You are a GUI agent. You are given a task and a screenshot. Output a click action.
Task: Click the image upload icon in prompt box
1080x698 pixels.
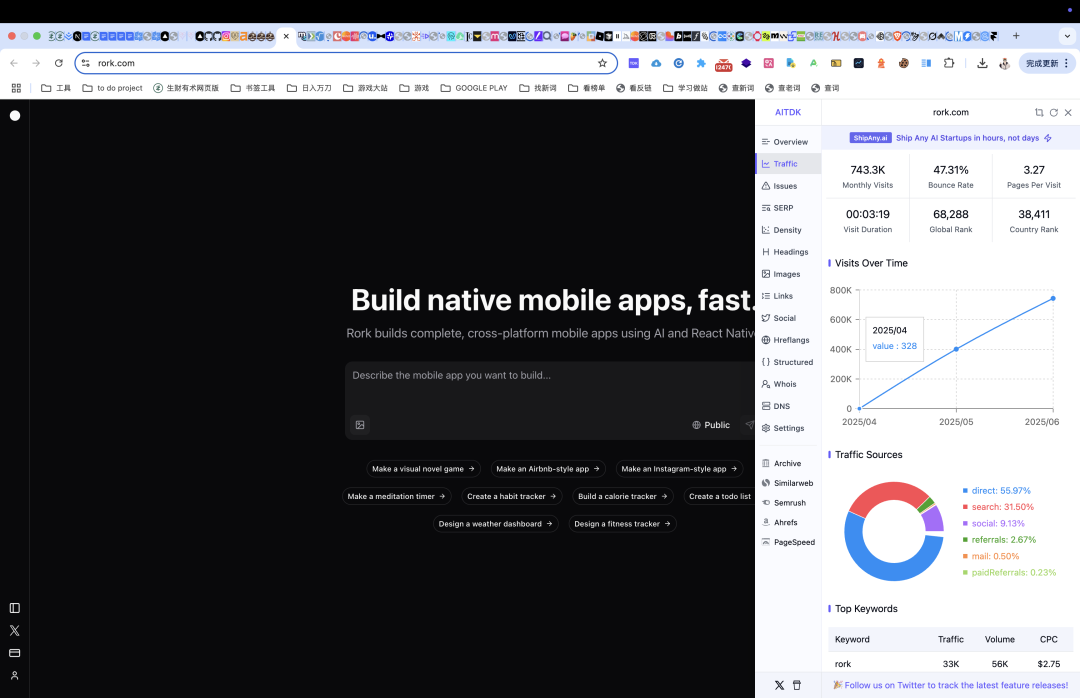click(360, 425)
